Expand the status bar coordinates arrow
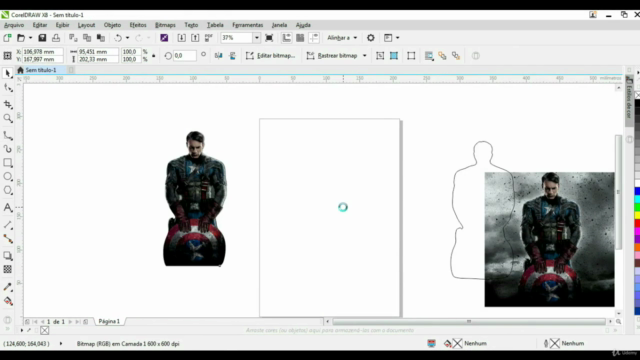The image size is (640, 360). point(61,344)
